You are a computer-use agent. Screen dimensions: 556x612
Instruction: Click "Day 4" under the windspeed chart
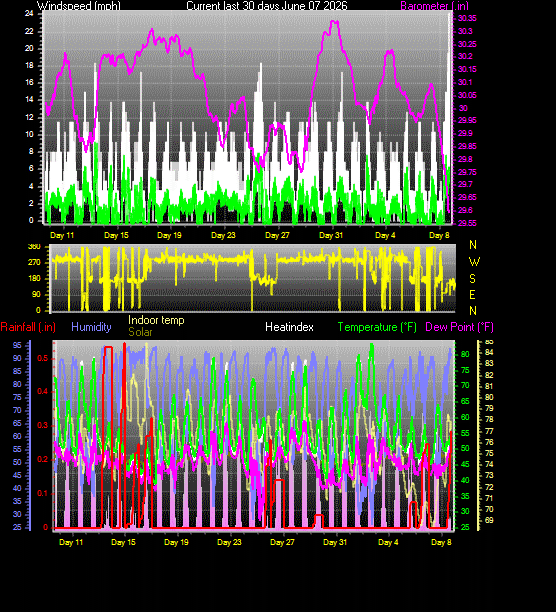pyautogui.click(x=385, y=235)
